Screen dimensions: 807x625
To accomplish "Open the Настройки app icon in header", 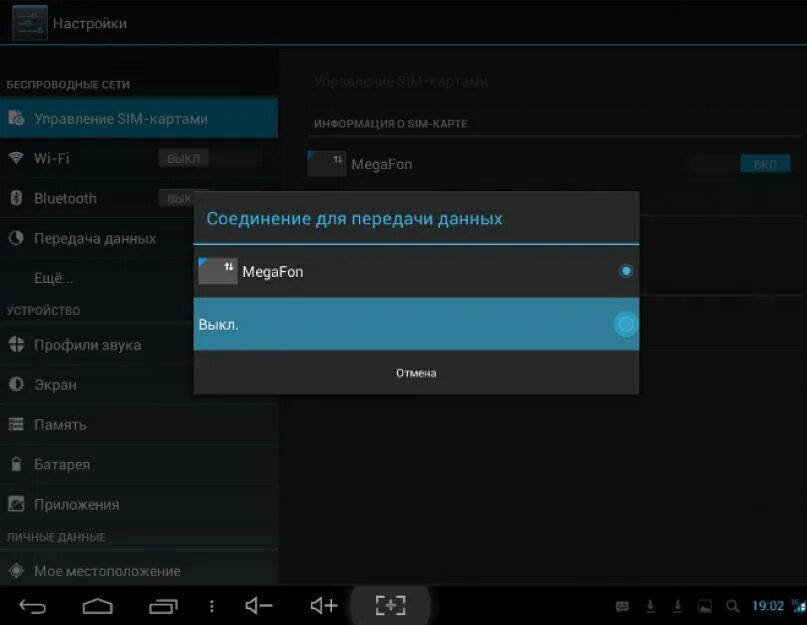I will [29, 23].
